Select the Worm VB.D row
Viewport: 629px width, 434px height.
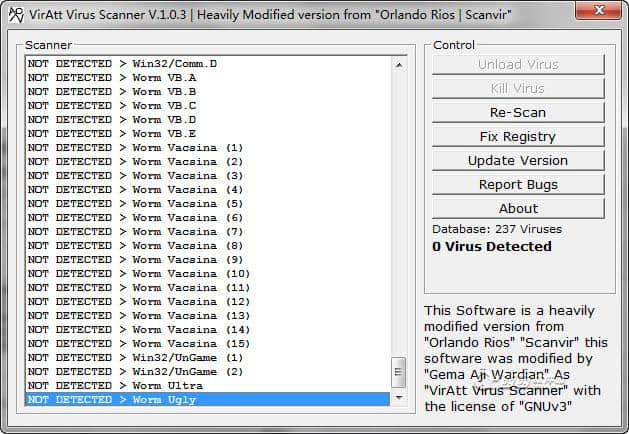208,120
